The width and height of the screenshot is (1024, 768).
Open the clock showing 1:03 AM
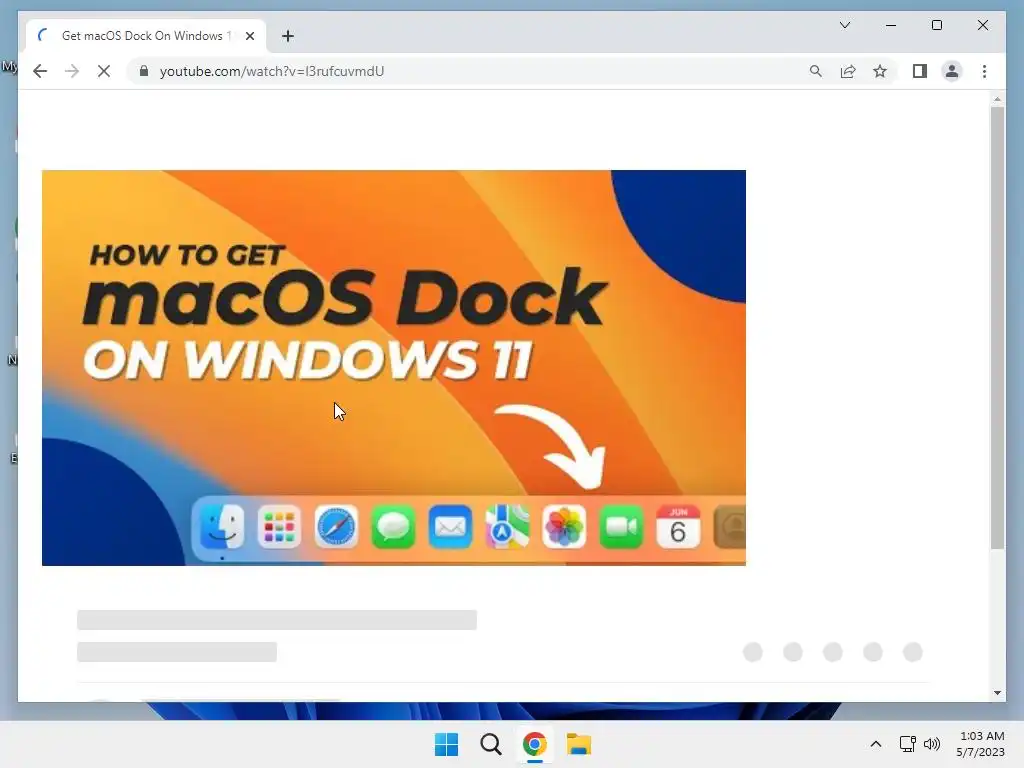[981, 744]
